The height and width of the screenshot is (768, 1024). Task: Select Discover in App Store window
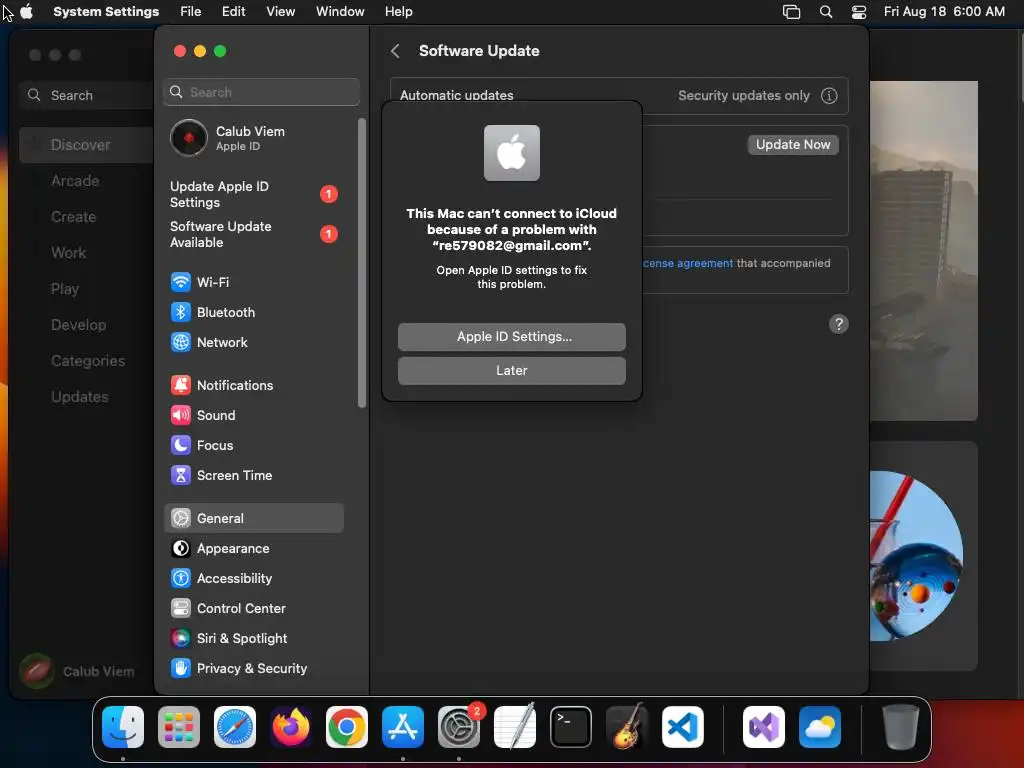(86, 145)
